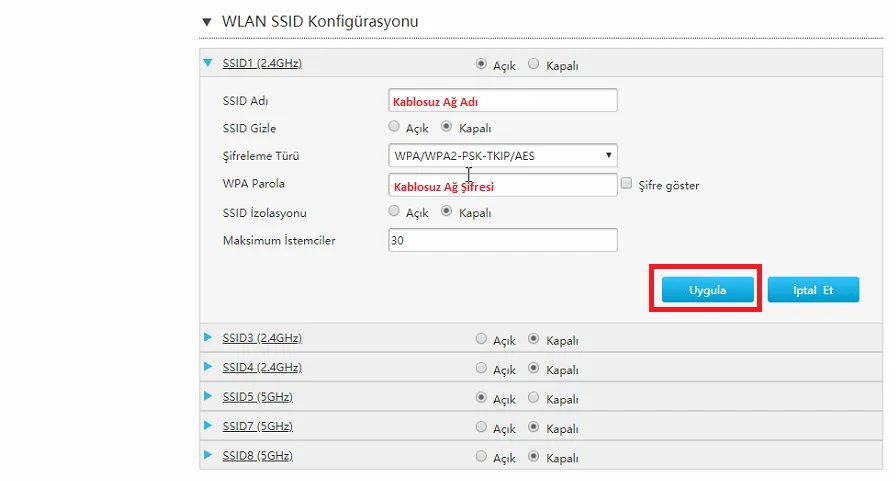
Task: Expand the SSID4 (2.4GHz) blue triangle
Action: [x=208, y=367]
